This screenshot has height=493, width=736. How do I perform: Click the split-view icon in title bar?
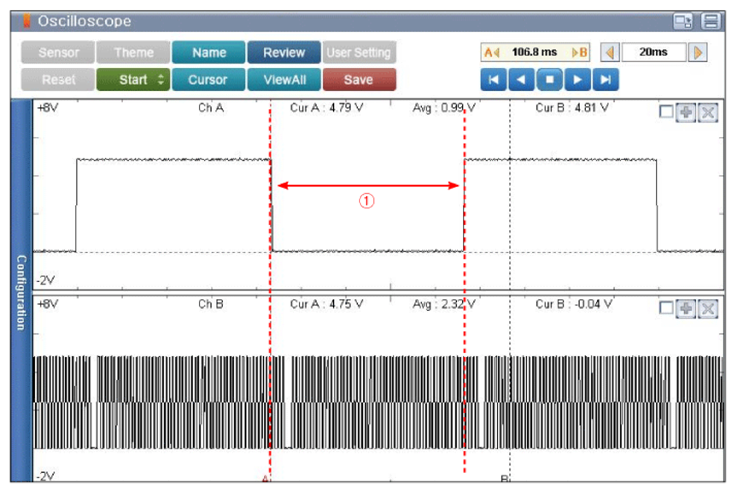711,21
